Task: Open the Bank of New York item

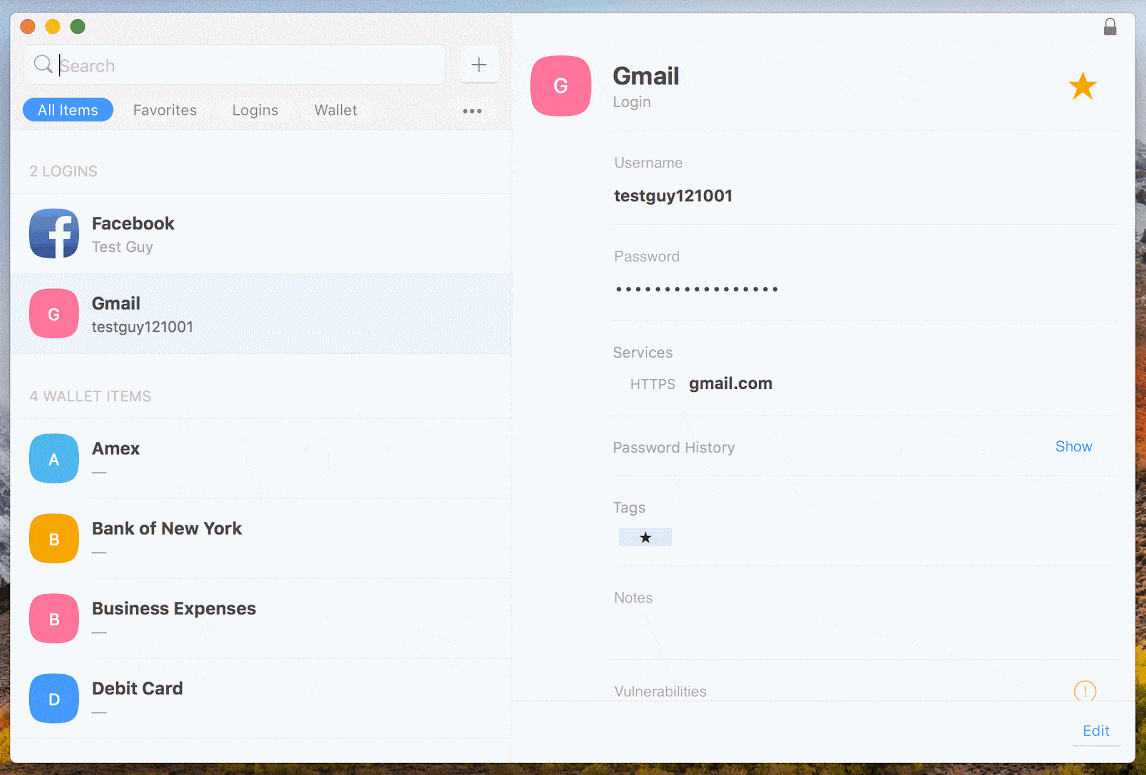Action: tap(261, 539)
